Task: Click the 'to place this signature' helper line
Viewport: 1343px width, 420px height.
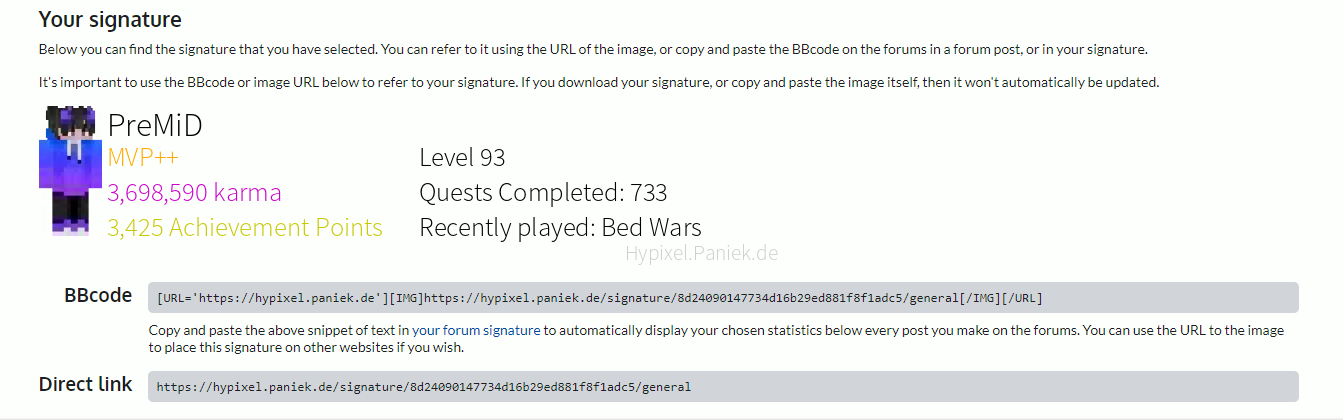Action: (x=306, y=348)
